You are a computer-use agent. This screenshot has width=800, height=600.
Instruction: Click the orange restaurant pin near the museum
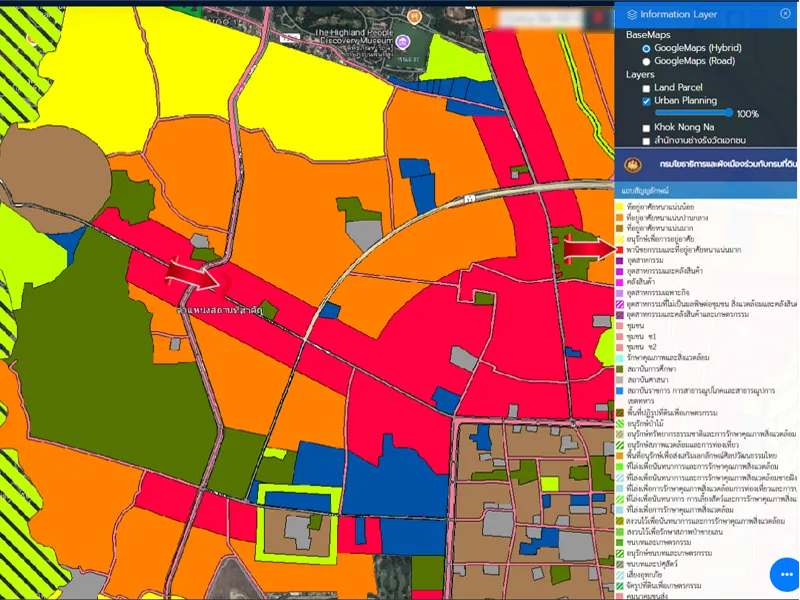point(412,15)
